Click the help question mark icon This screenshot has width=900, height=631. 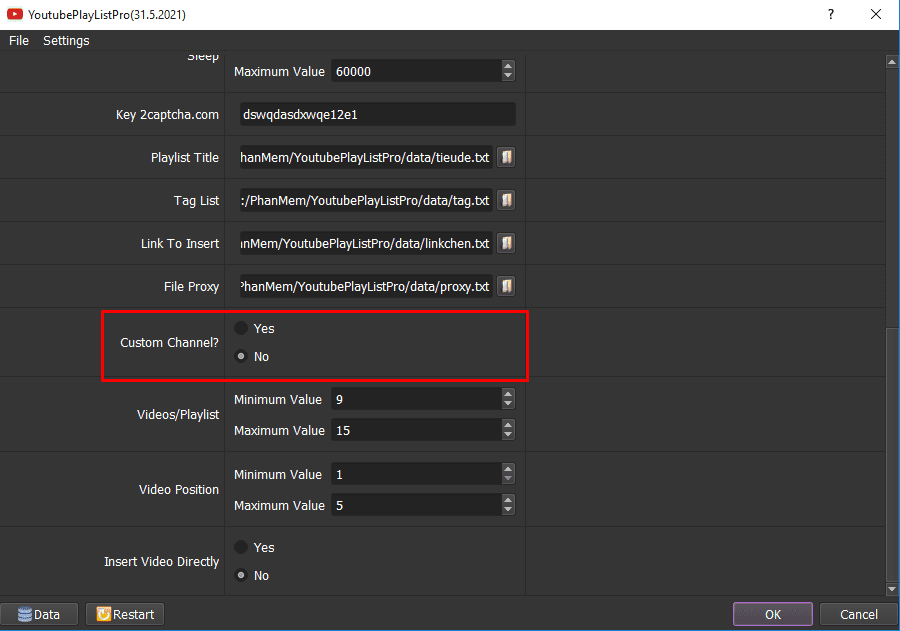[x=831, y=14]
